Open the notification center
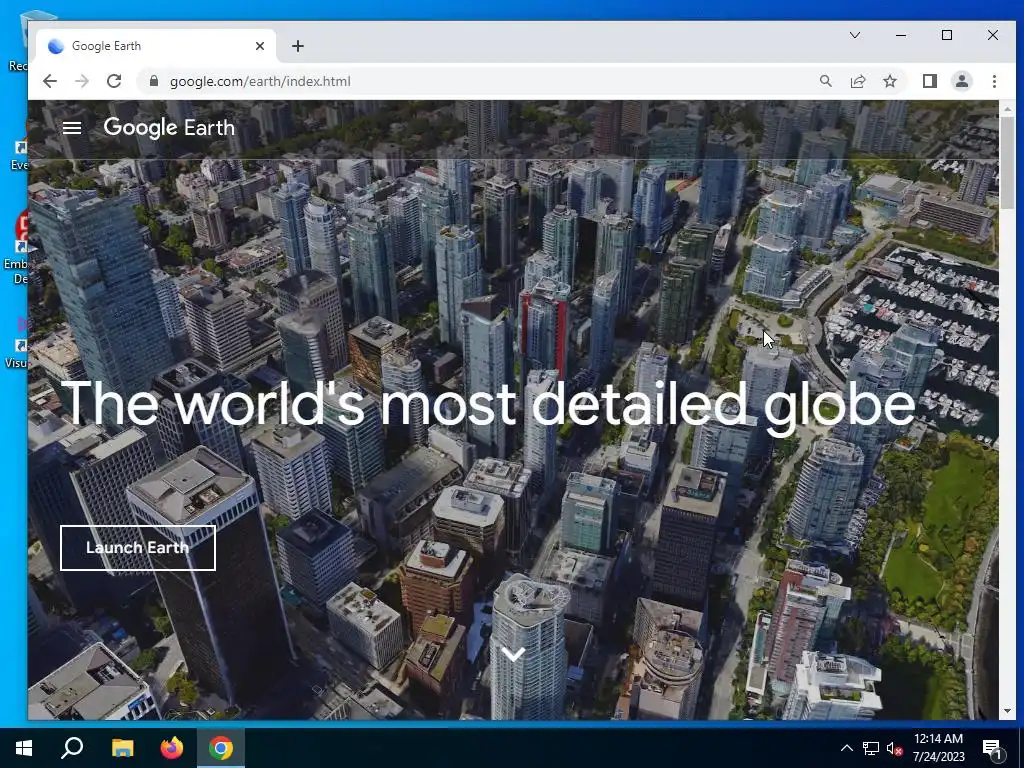Image resolution: width=1024 pixels, height=768 pixels. pyautogui.click(x=993, y=748)
